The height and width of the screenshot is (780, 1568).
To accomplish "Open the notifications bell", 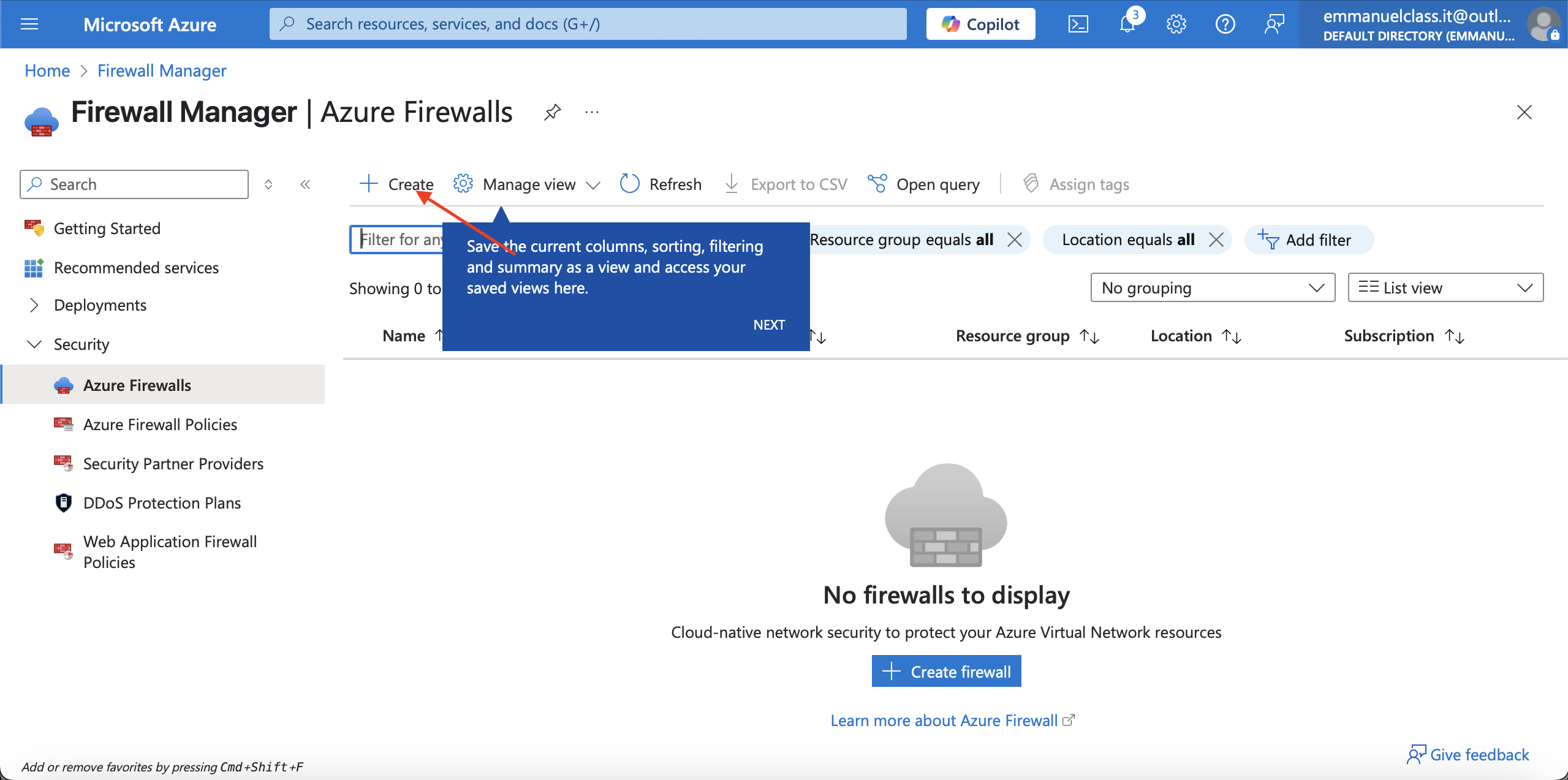I will pyautogui.click(x=1127, y=24).
